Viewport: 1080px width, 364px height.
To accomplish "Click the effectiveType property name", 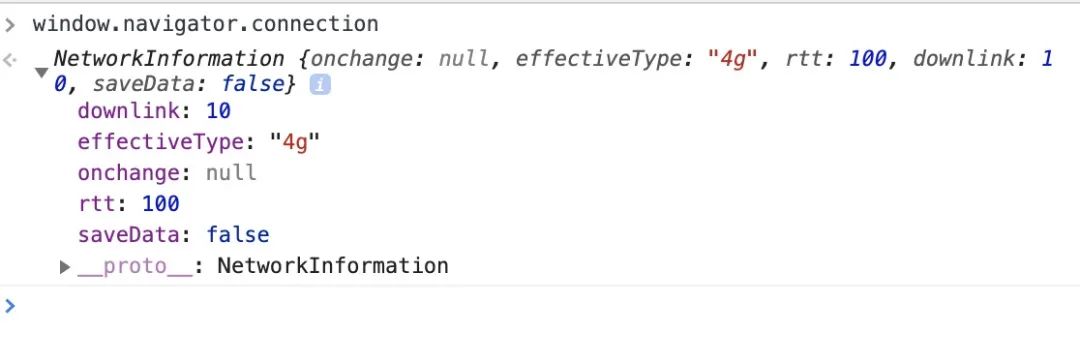I will click(x=160, y=142).
